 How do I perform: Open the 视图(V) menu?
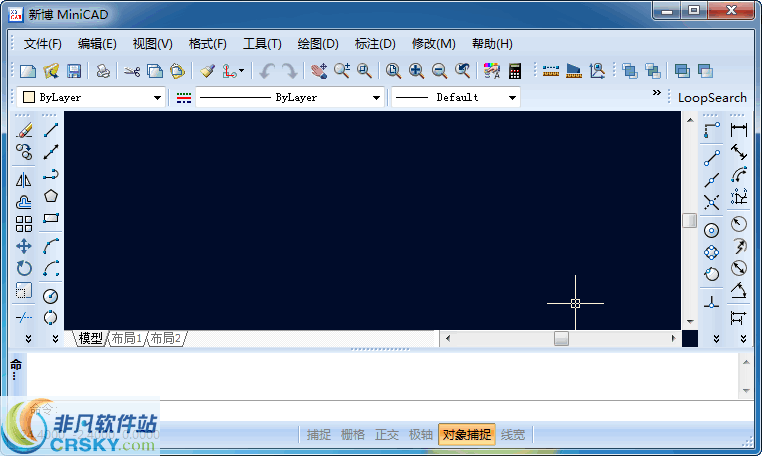(x=153, y=44)
